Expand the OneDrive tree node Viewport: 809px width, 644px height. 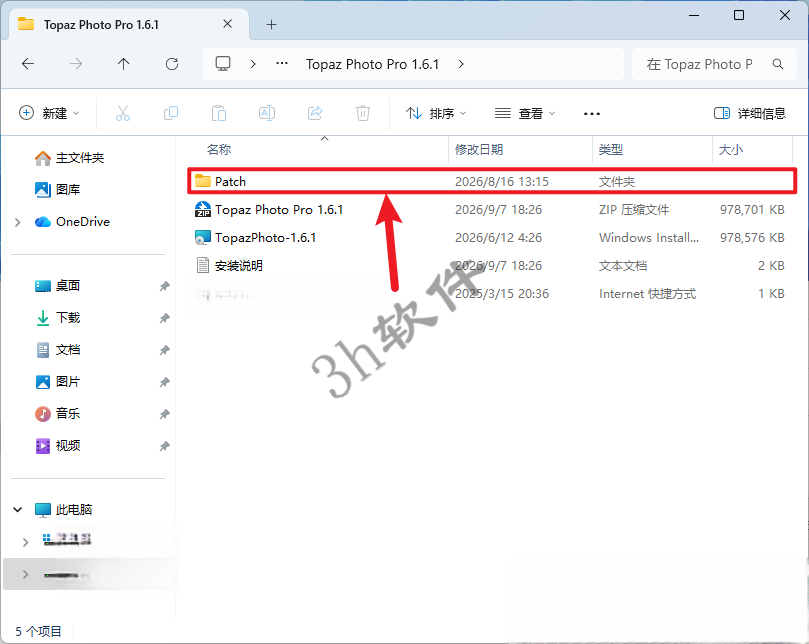click(x=18, y=222)
